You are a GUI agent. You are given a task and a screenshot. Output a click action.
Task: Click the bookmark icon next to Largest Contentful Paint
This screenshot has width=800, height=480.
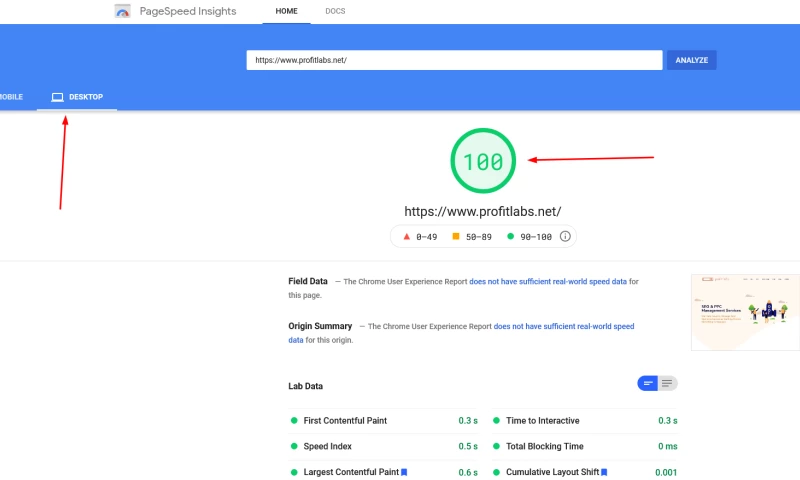pos(404,472)
